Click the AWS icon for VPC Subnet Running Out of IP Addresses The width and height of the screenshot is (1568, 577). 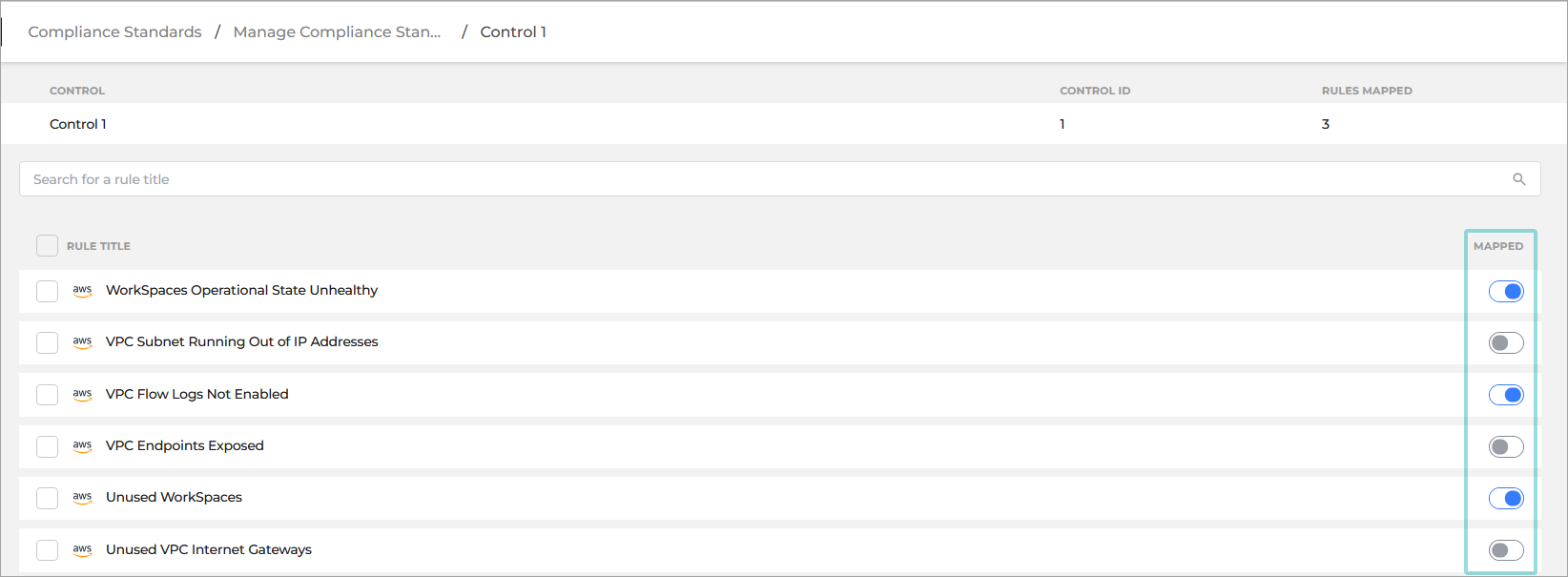click(x=82, y=342)
